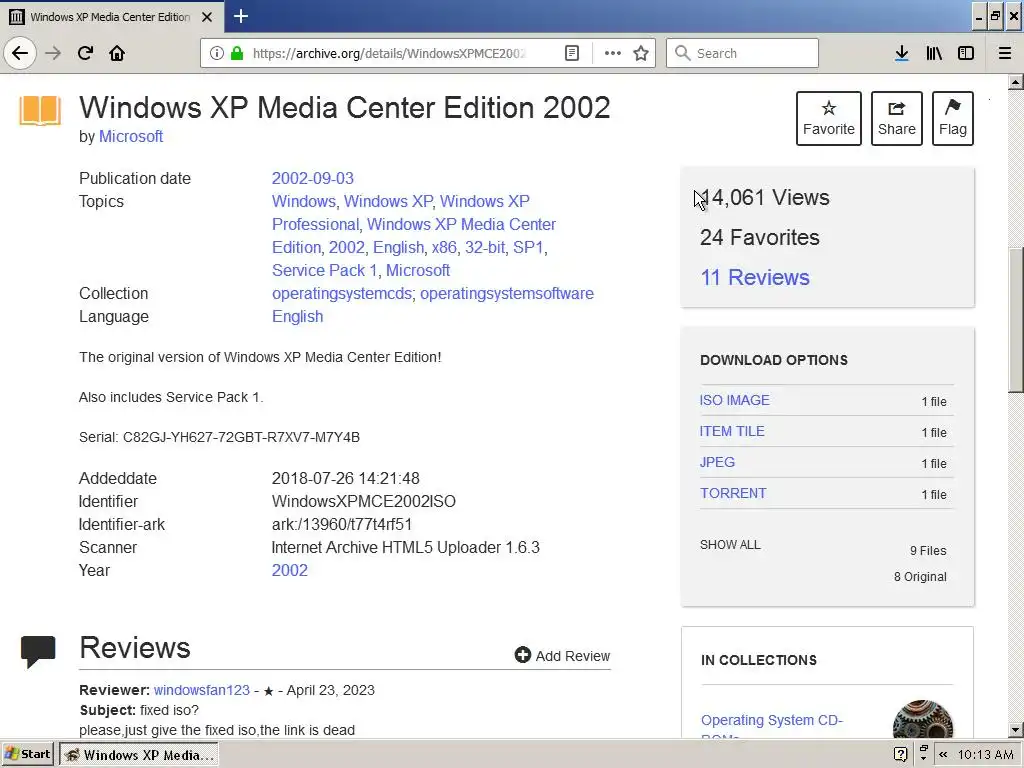The height and width of the screenshot is (768, 1024).
Task: Click the identifier WindowsXPMCE2002ISO value
Action: click(364, 502)
